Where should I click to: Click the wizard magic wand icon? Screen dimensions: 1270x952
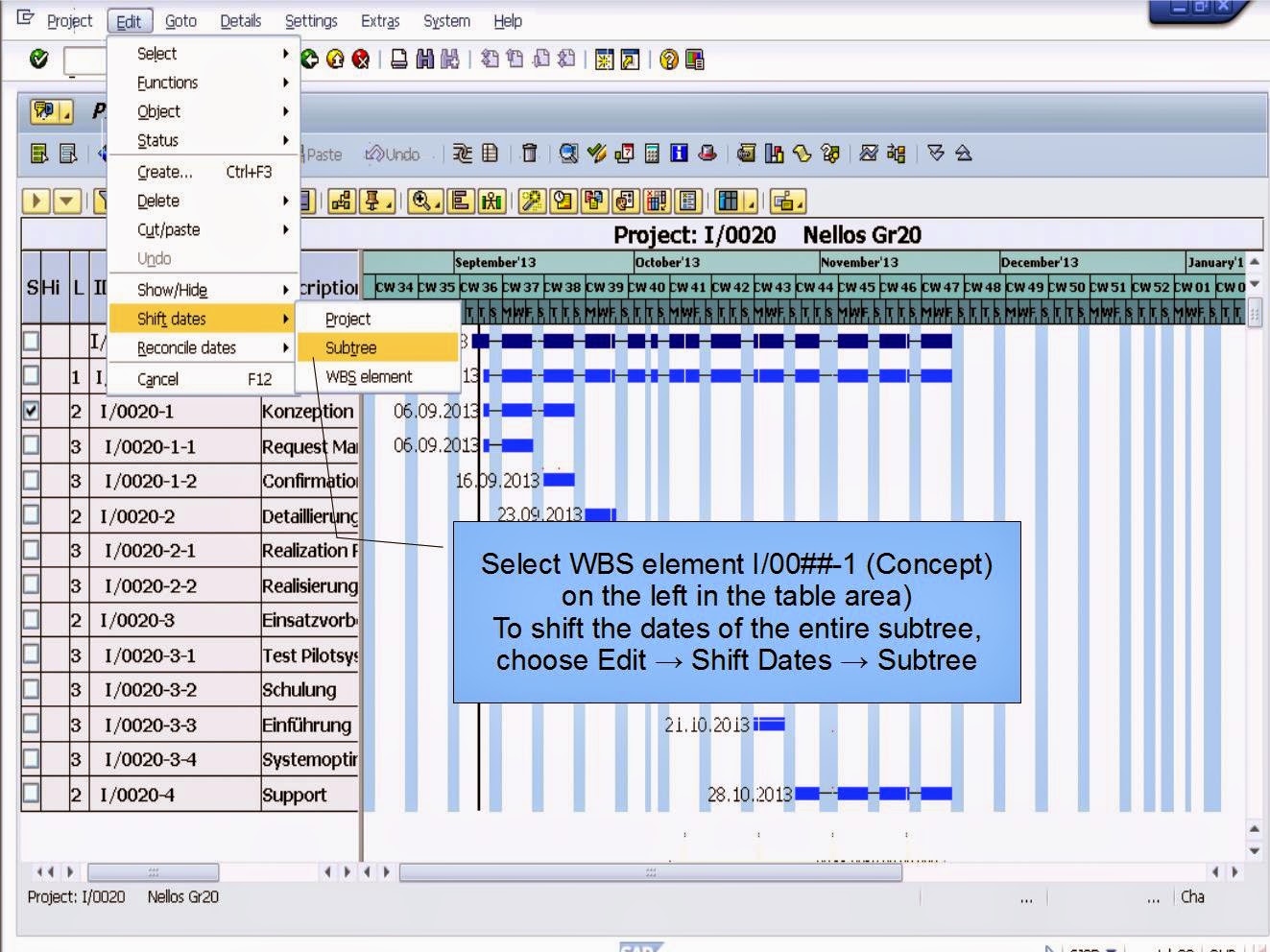coord(531,201)
